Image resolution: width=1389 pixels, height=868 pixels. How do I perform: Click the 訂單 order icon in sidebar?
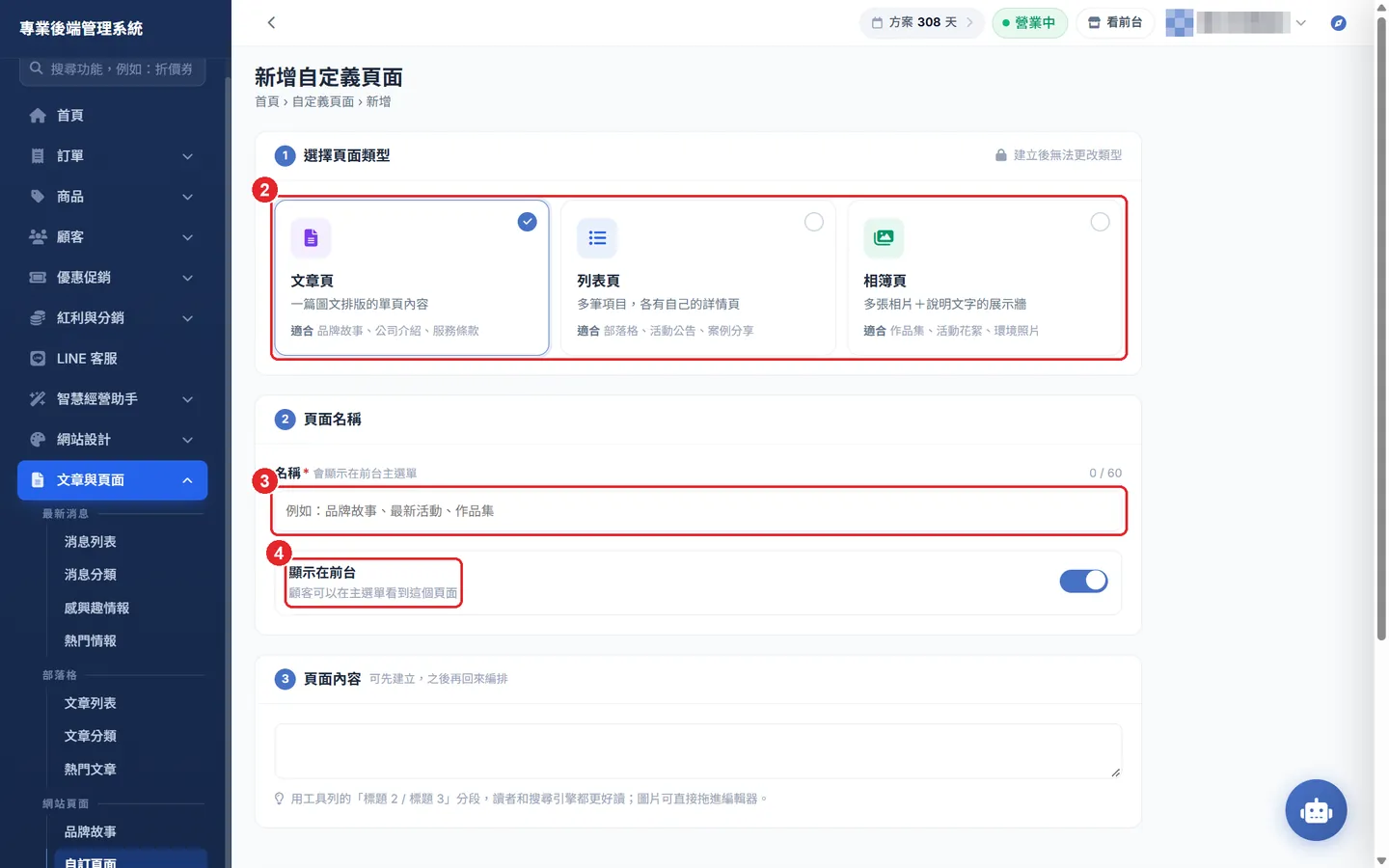point(38,156)
